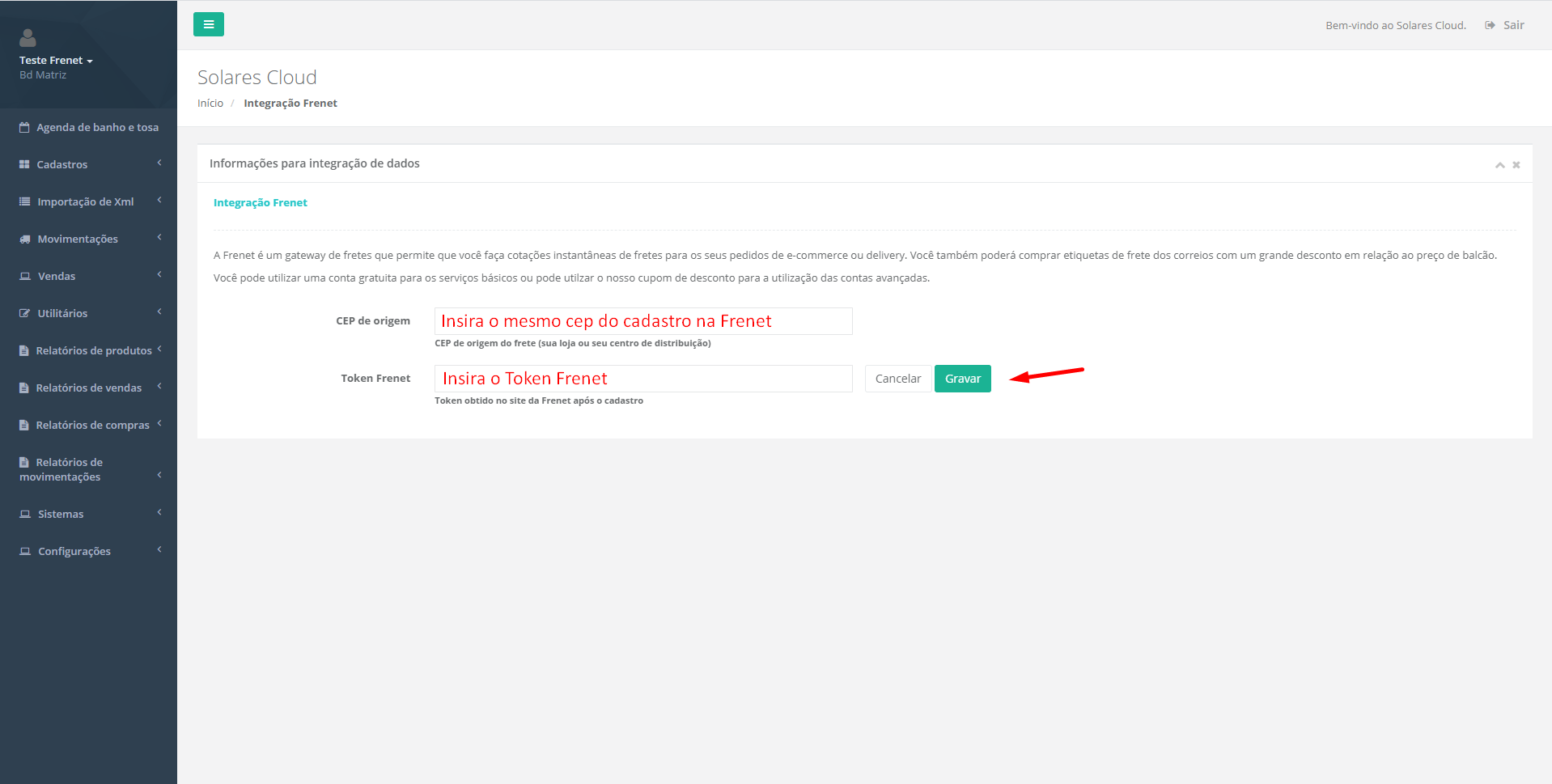Click the grid icon beside Cadastros
The image size is (1552, 784).
pyautogui.click(x=24, y=164)
